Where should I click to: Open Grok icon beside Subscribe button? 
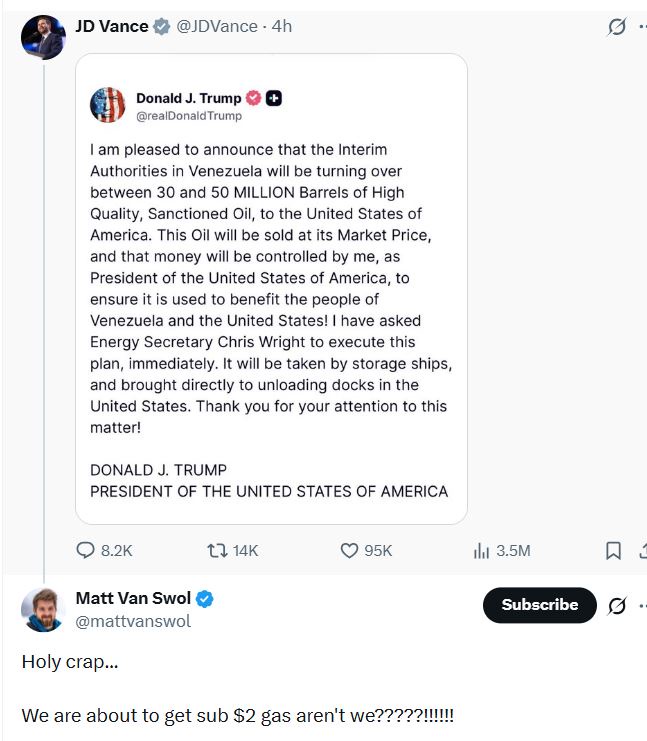click(x=617, y=605)
